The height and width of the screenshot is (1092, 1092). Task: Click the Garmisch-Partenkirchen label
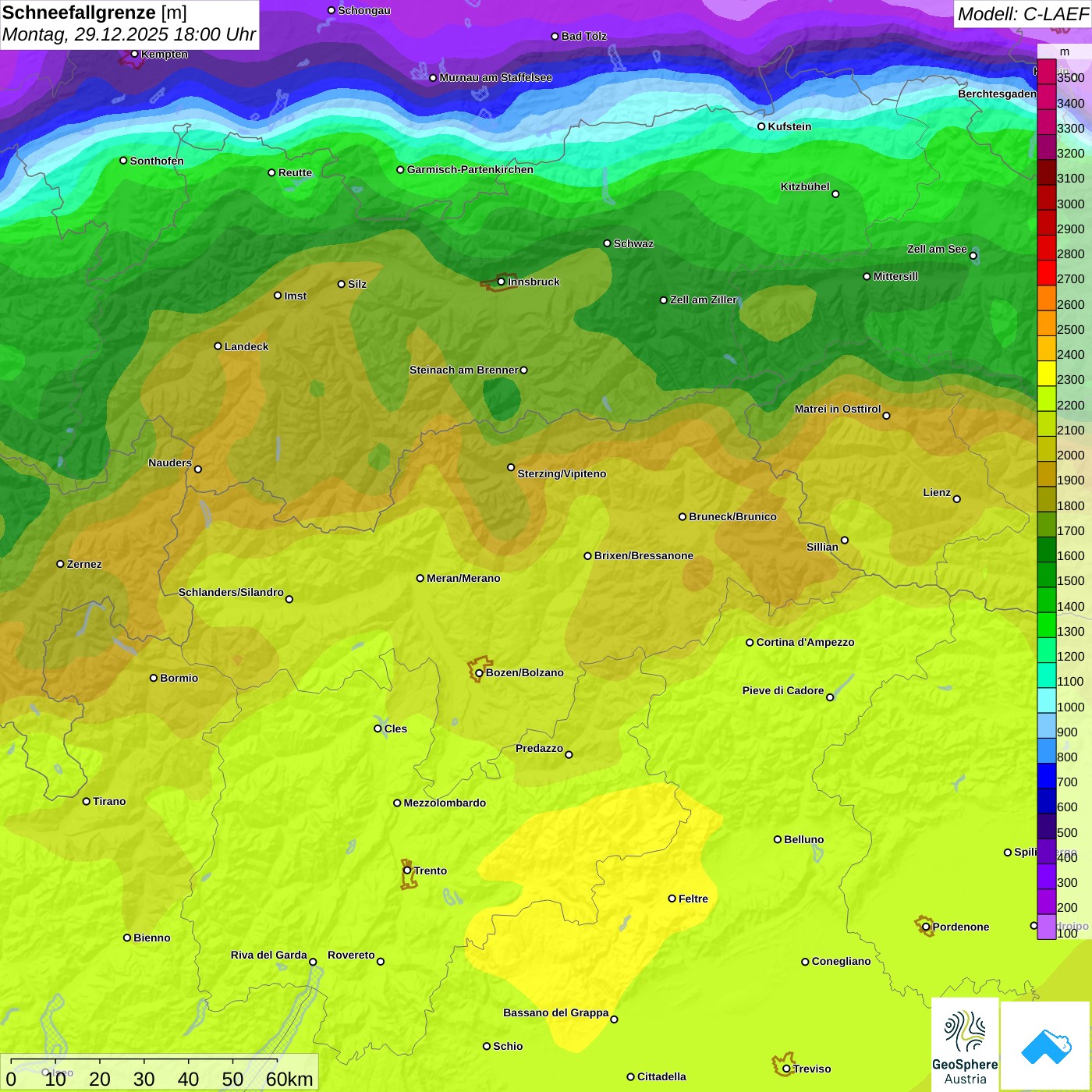pos(470,169)
